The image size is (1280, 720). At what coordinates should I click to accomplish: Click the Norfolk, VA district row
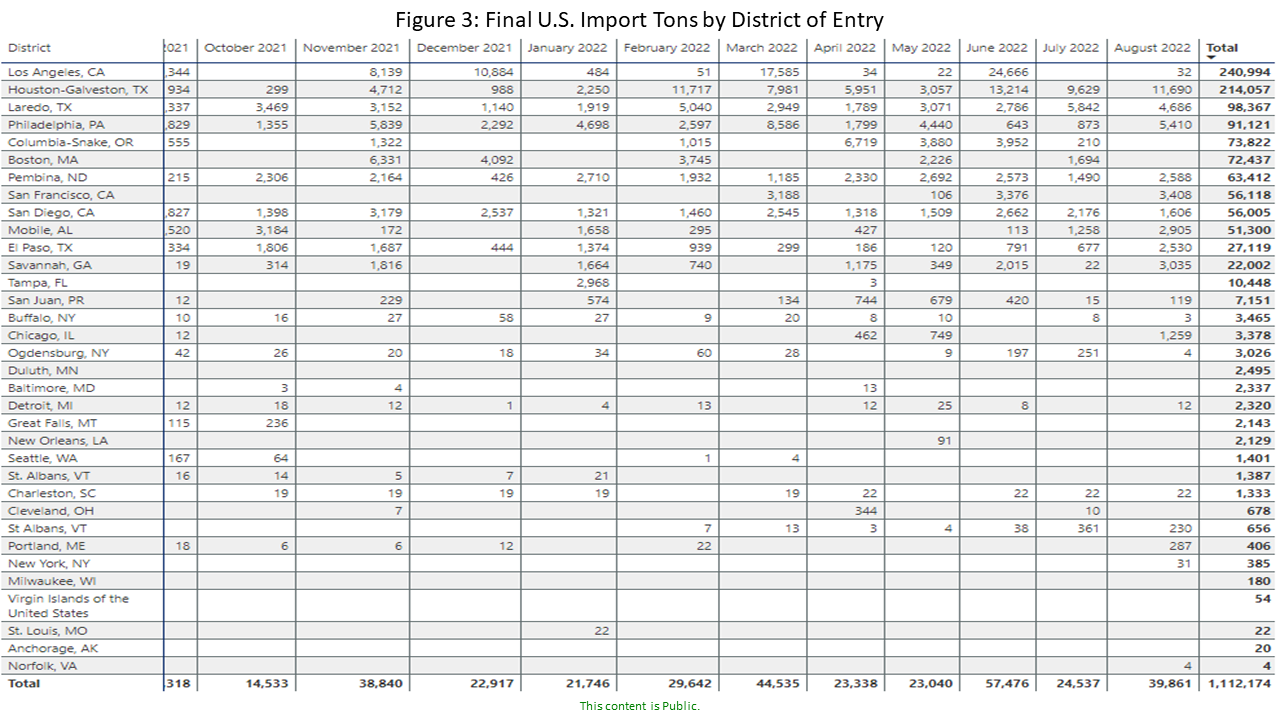tap(42, 666)
